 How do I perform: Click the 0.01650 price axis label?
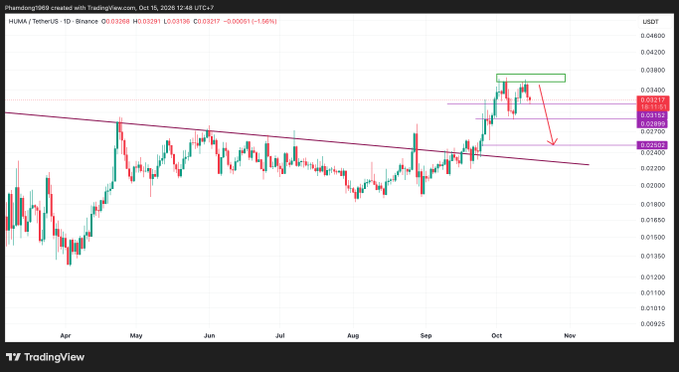pyautogui.click(x=653, y=220)
